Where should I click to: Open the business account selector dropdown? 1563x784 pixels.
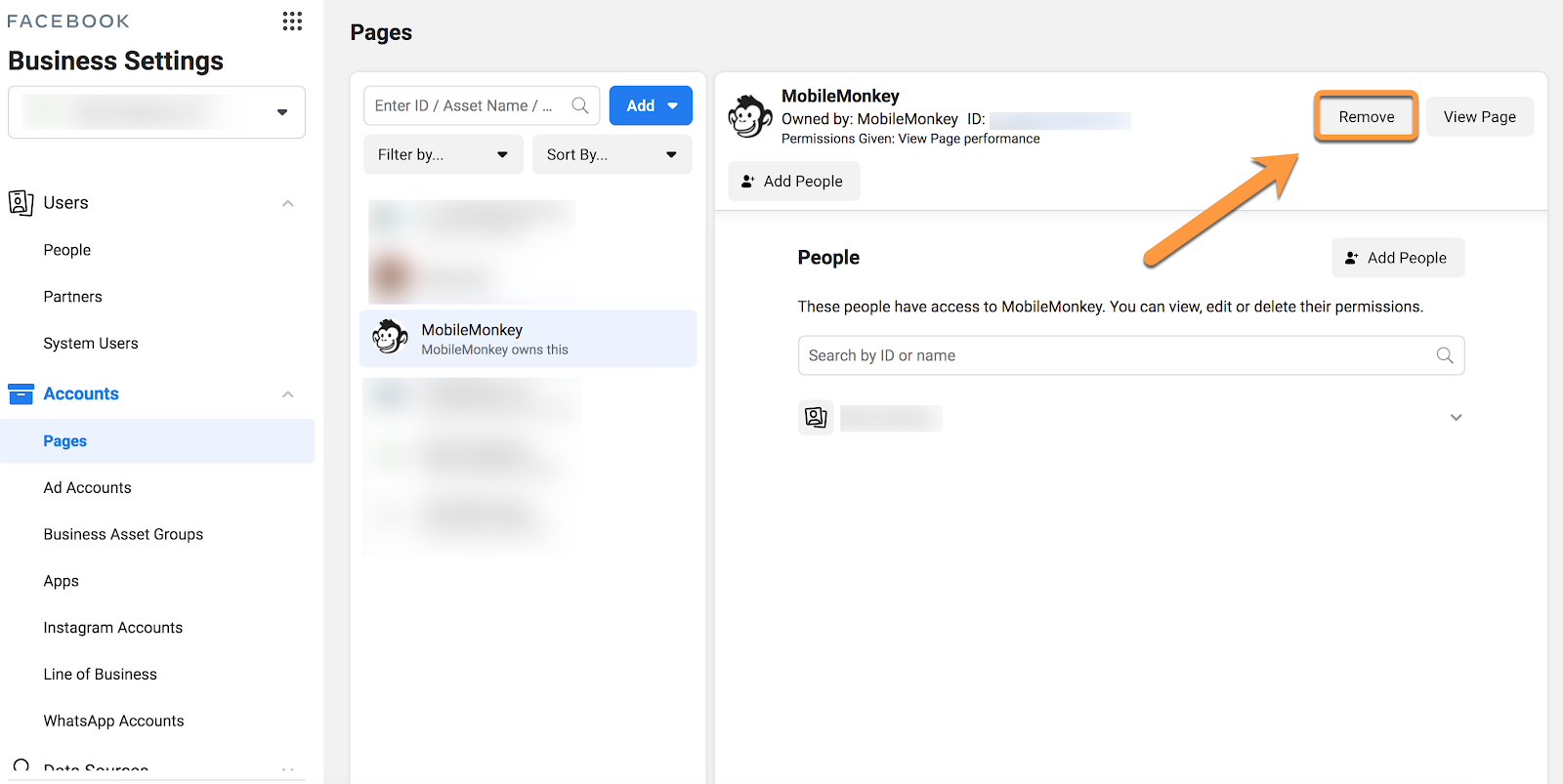[156, 112]
